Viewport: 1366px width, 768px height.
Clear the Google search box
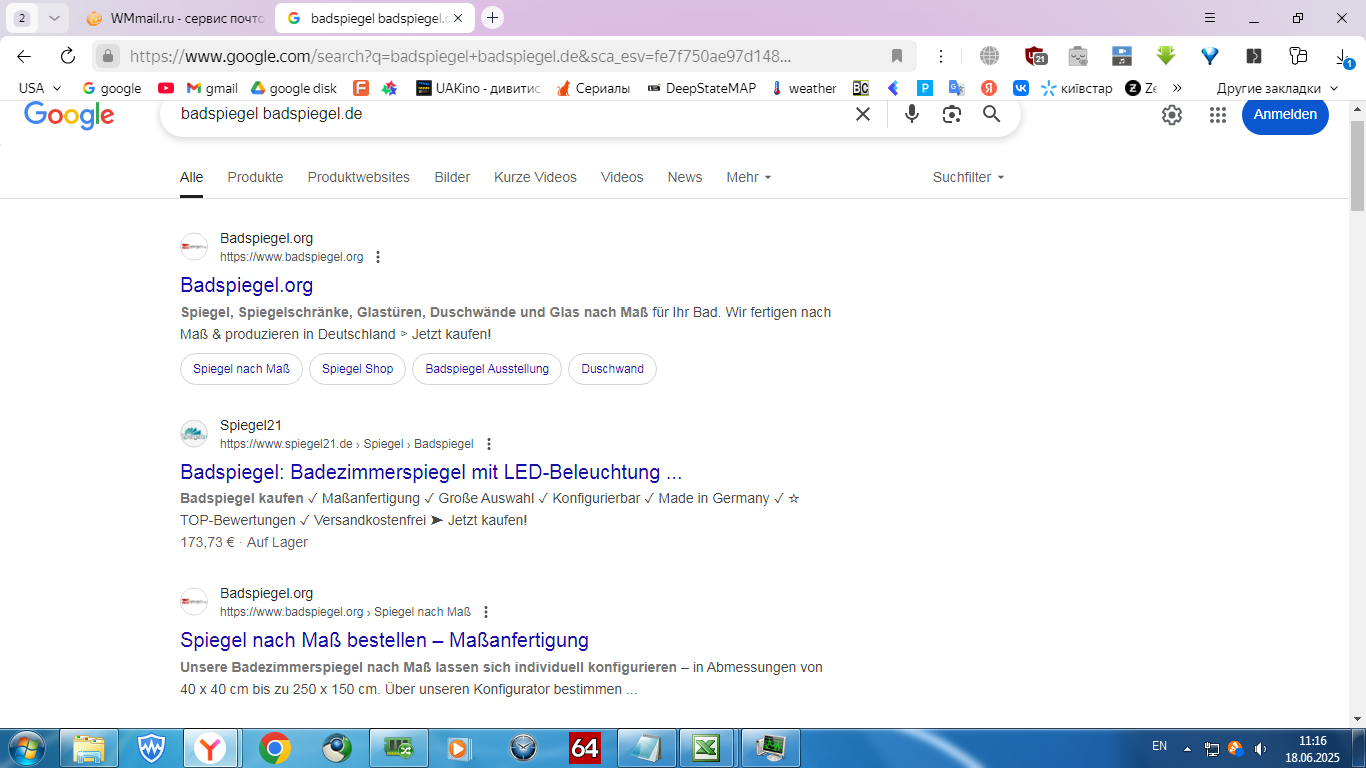click(x=863, y=114)
